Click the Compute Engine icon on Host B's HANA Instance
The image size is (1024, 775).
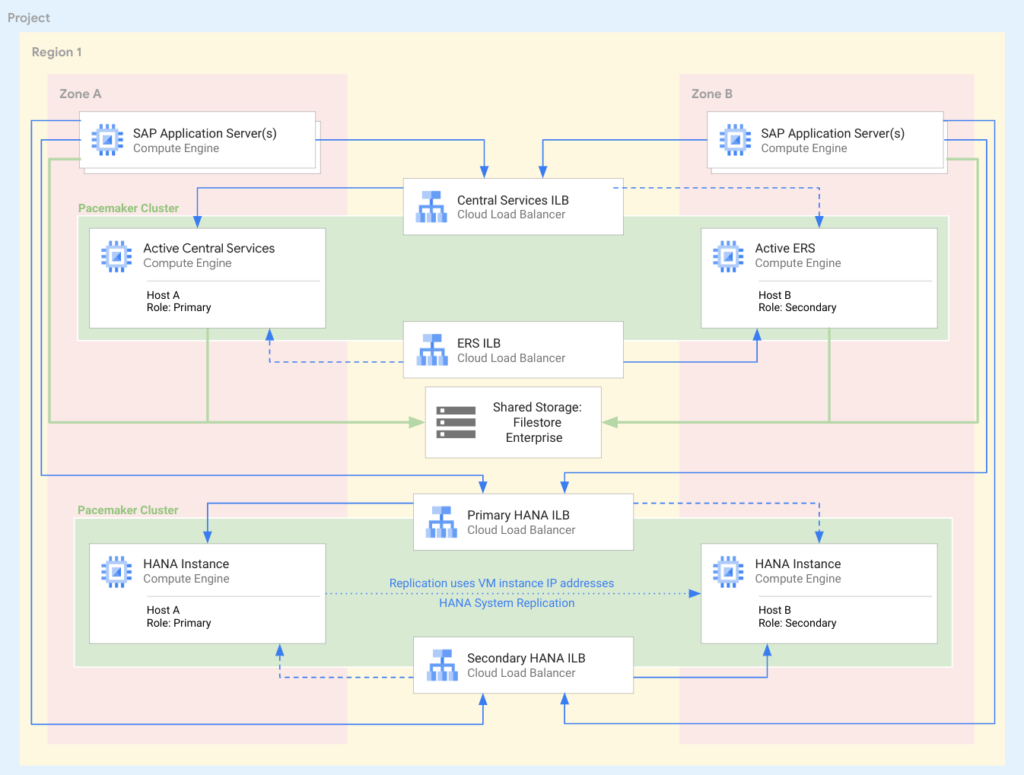click(x=728, y=570)
